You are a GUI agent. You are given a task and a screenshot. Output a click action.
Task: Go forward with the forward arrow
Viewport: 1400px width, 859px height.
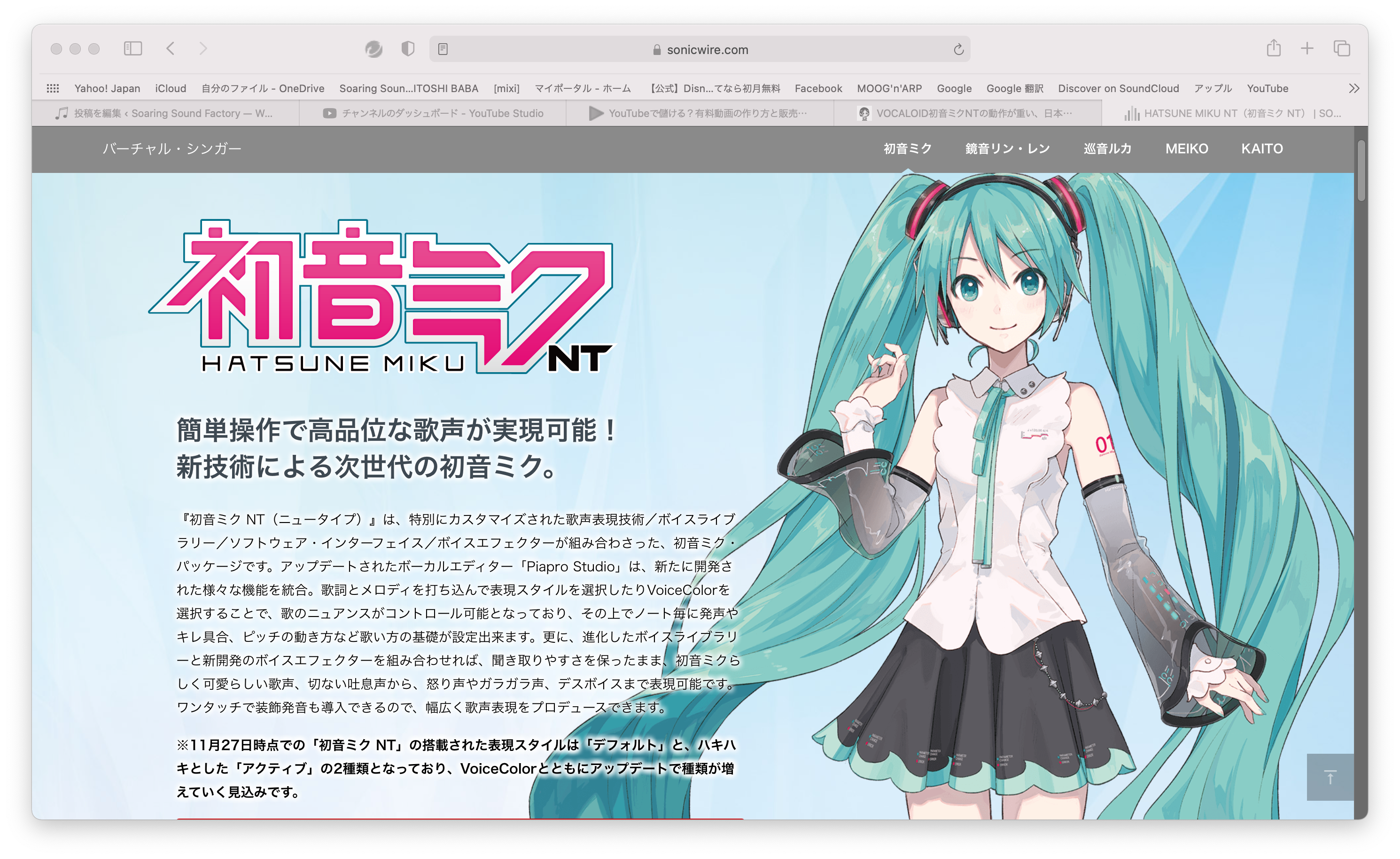pyautogui.click(x=203, y=49)
